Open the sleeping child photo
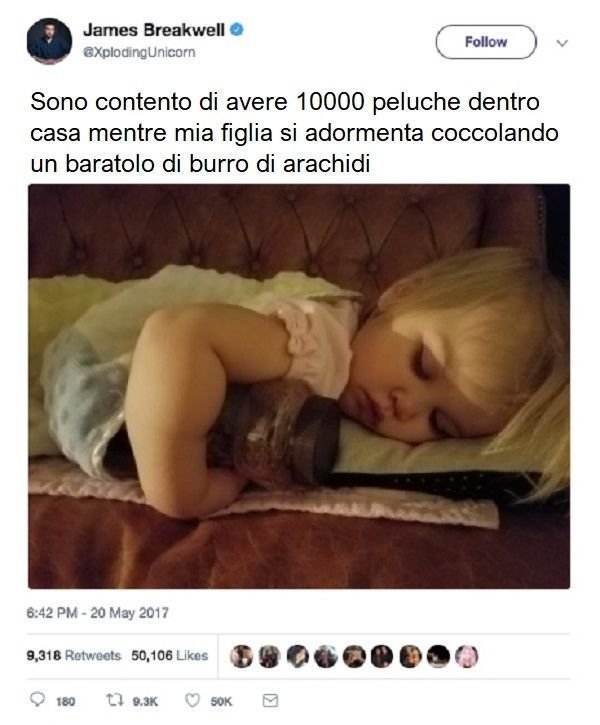Screen dimensions: 600x725 click(299, 386)
